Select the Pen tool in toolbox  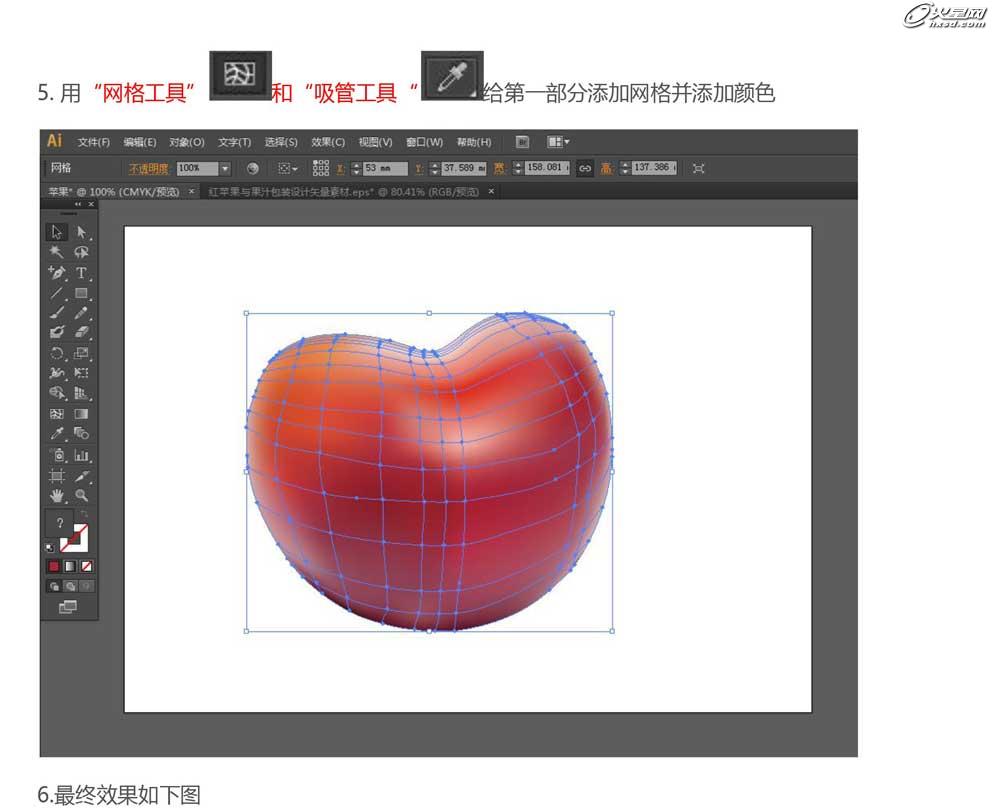point(57,273)
